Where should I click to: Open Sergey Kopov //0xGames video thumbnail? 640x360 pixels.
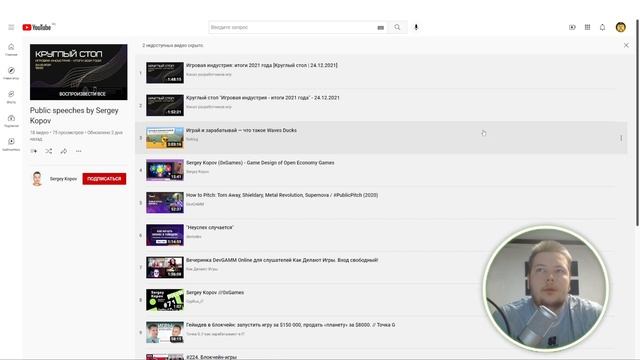(x=165, y=300)
